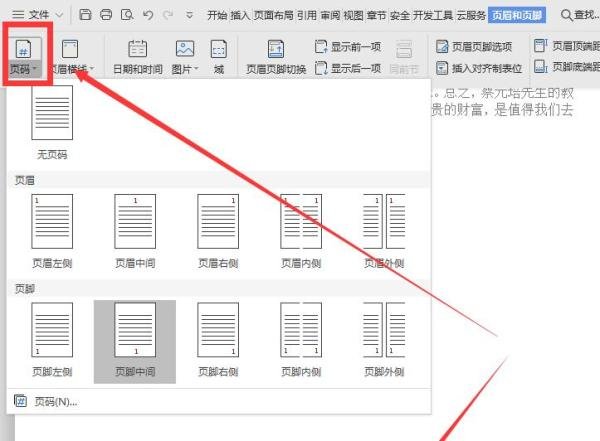Switch to the 开始 tab

click(217, 15)
